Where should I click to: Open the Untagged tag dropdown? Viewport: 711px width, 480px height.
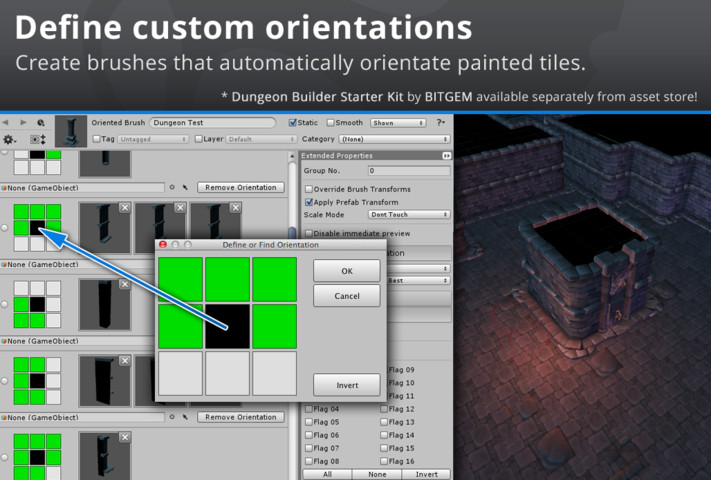click(x=153, y=139)
